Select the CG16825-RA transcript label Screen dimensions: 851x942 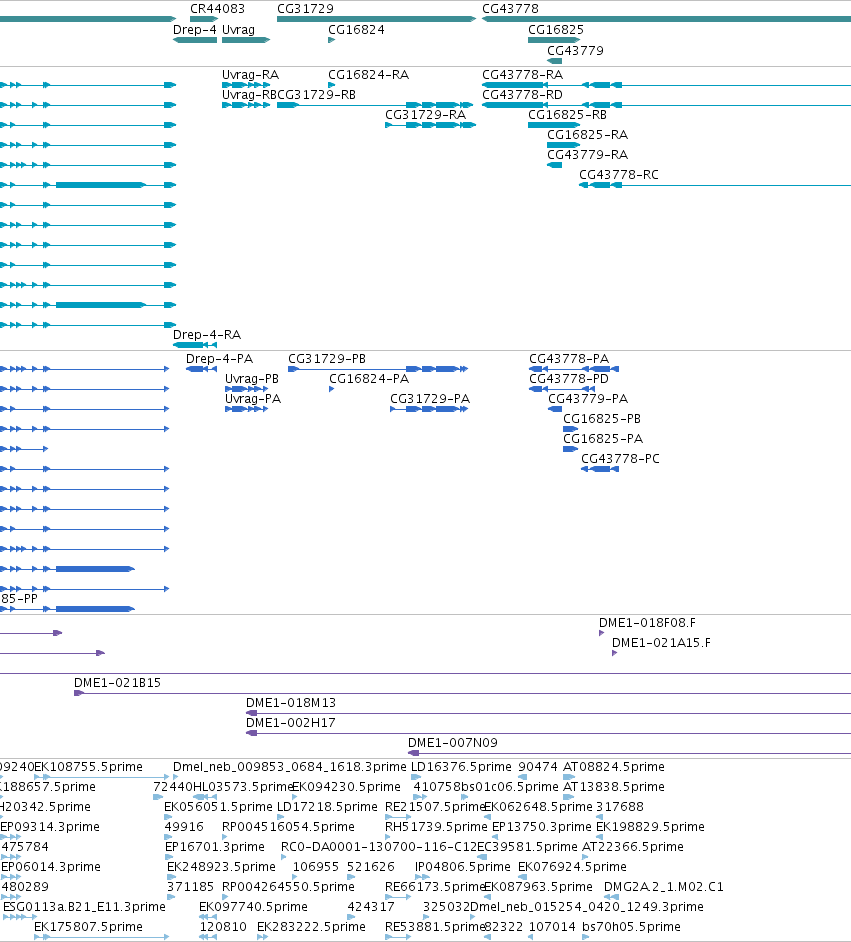pyautogui.click(x=587, y=135)
